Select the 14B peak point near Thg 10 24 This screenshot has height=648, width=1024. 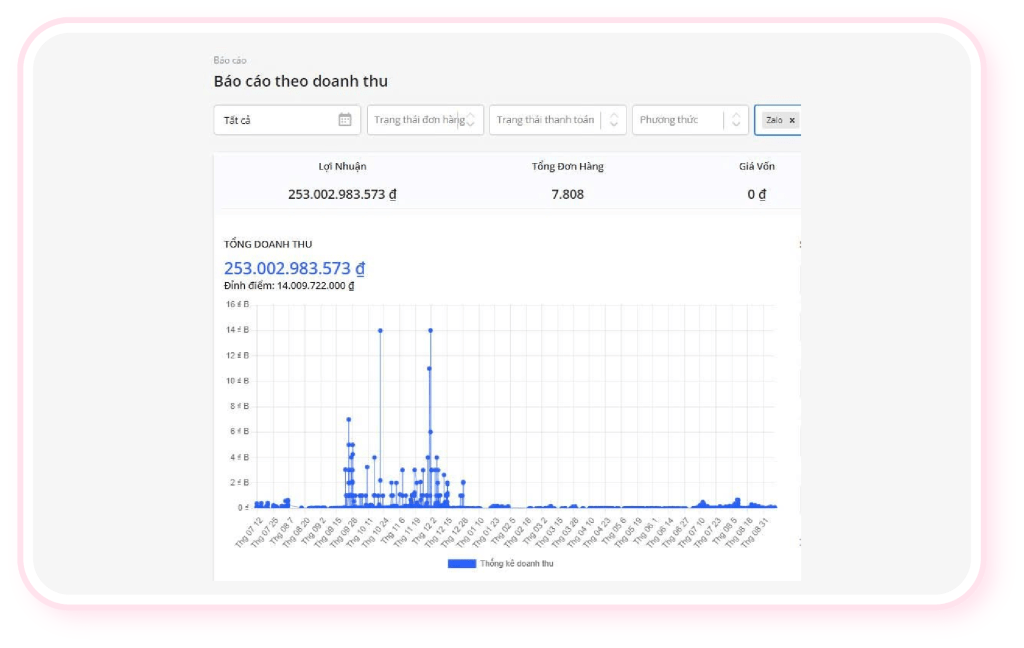[380, 330]
